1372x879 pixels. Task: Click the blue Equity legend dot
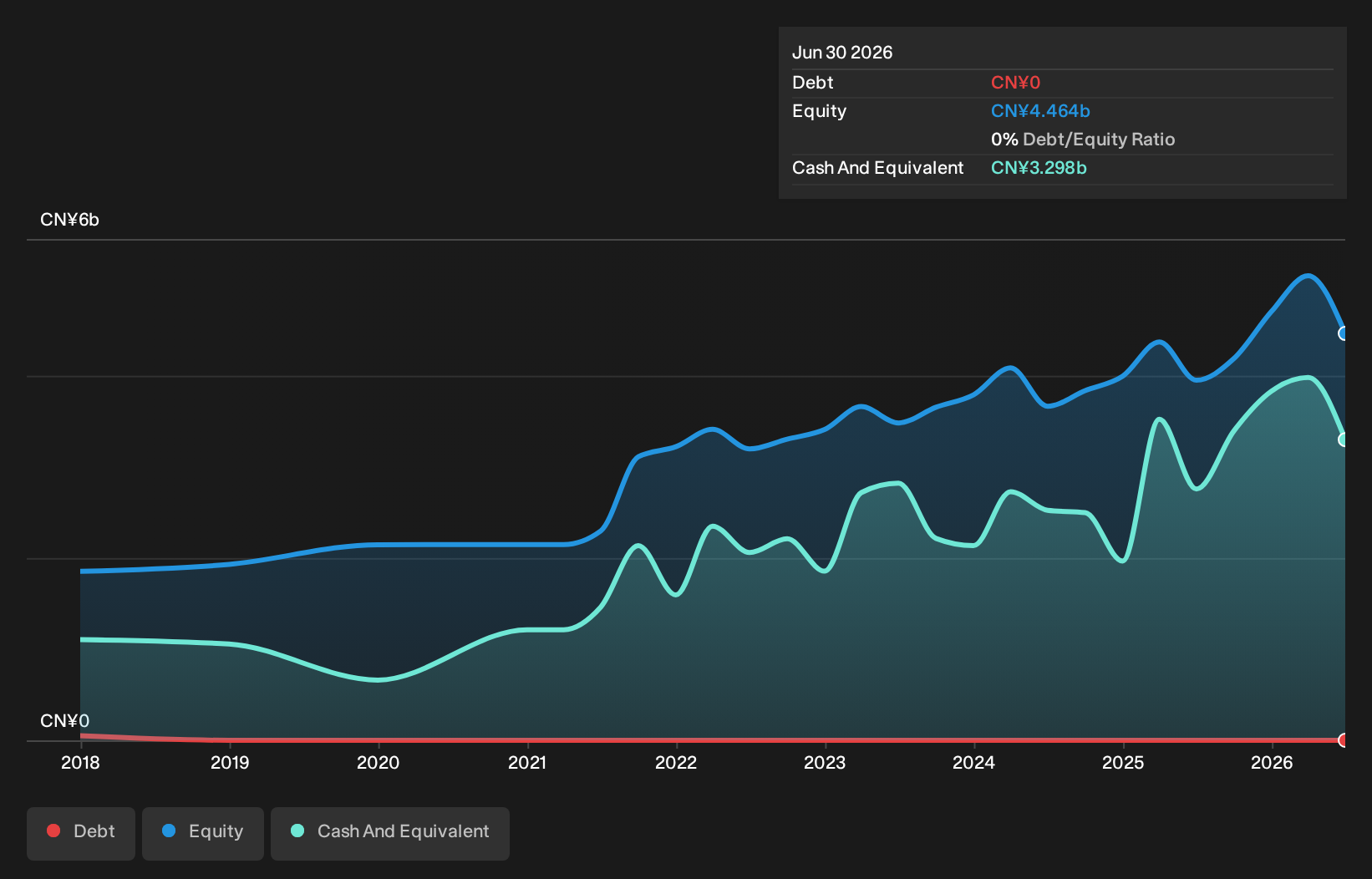pyautogui.click(x=169, y=831)
